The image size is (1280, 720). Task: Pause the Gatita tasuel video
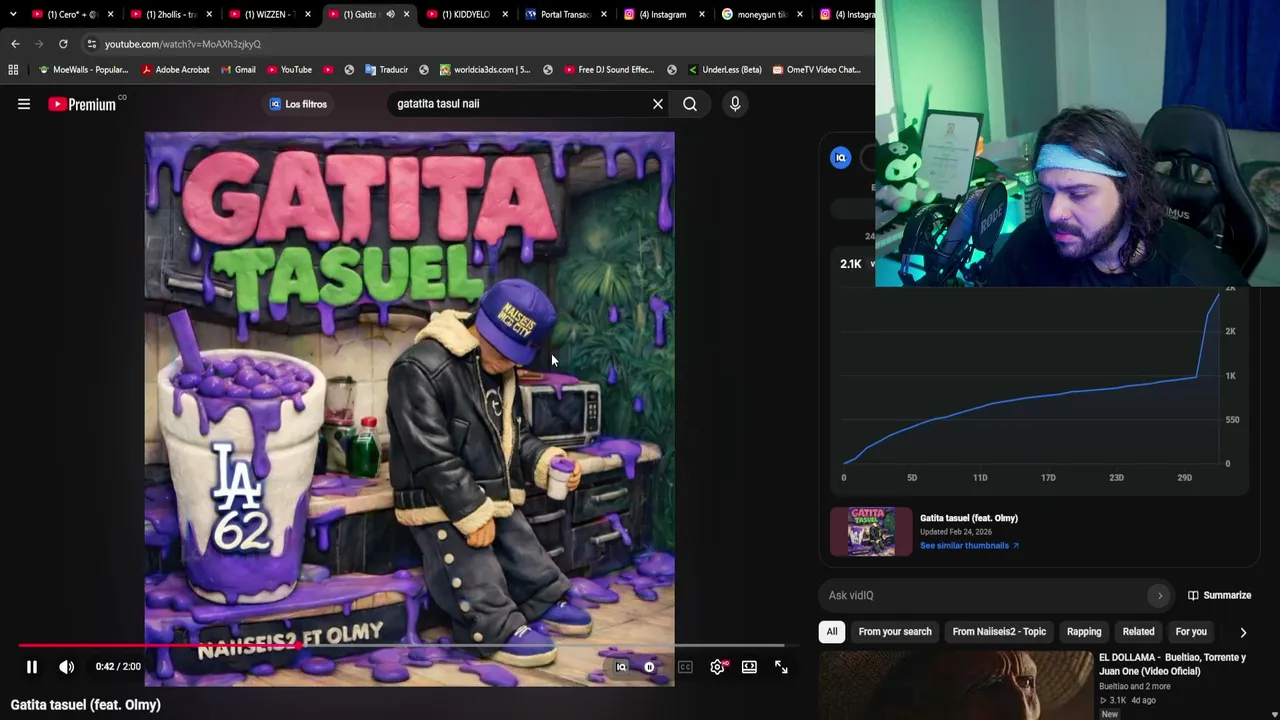[32, 667]
